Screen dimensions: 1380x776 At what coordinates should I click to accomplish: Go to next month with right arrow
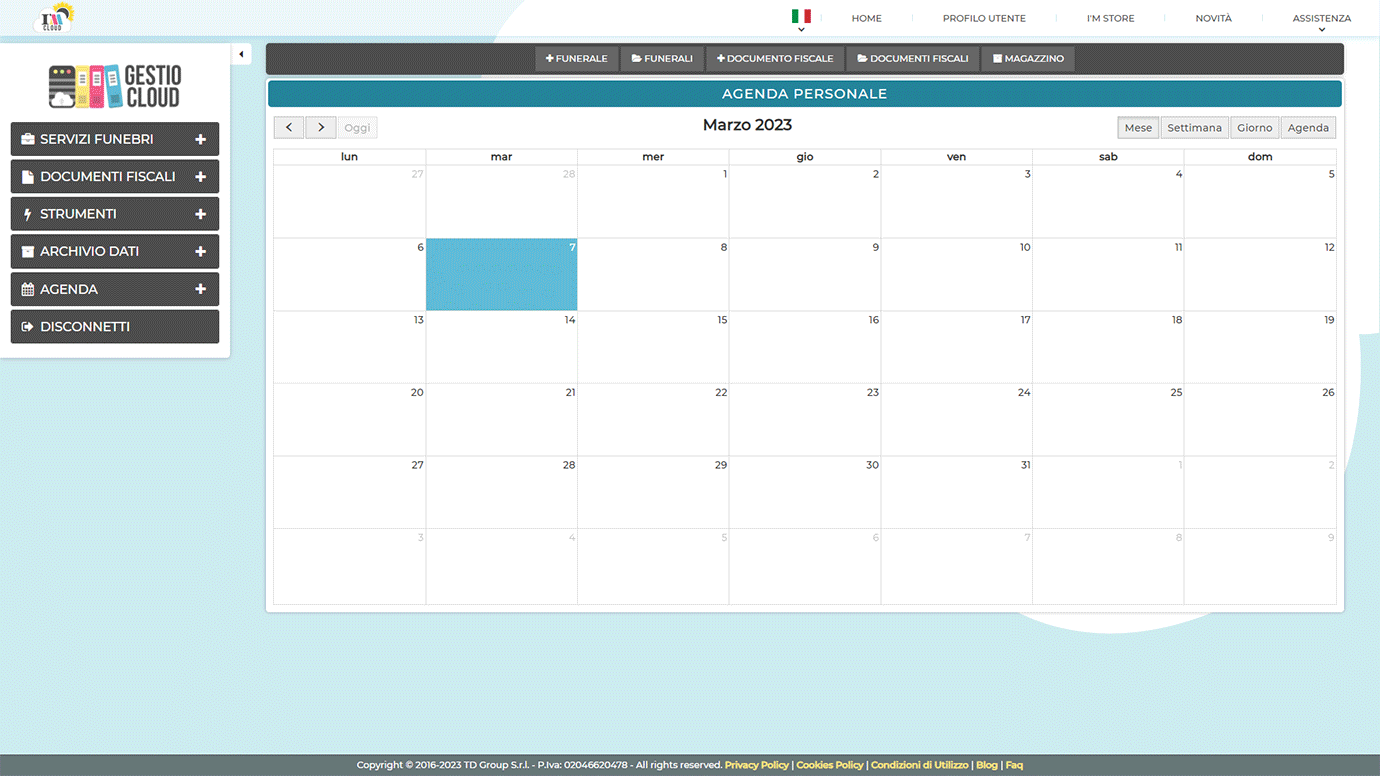tap(321, 128)
